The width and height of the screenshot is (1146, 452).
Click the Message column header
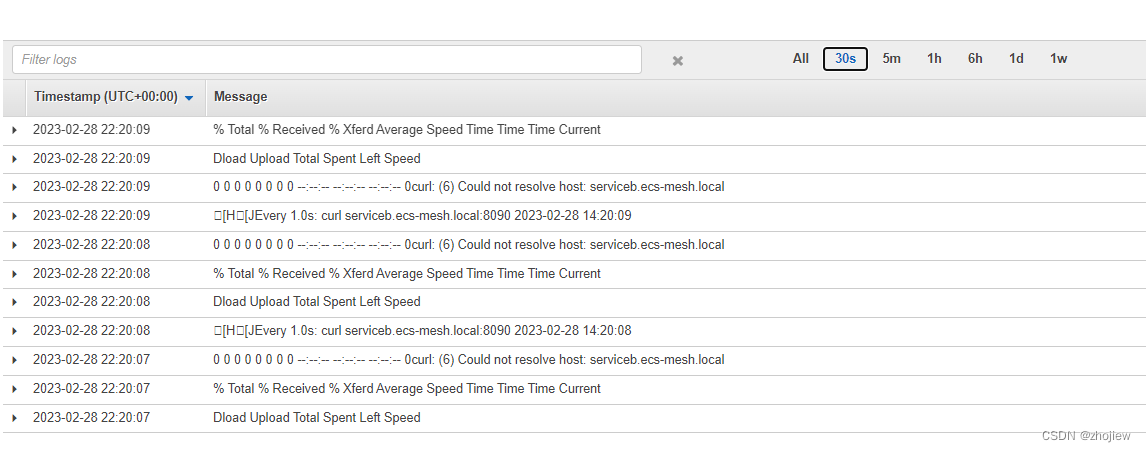click(x=240, y=97)
